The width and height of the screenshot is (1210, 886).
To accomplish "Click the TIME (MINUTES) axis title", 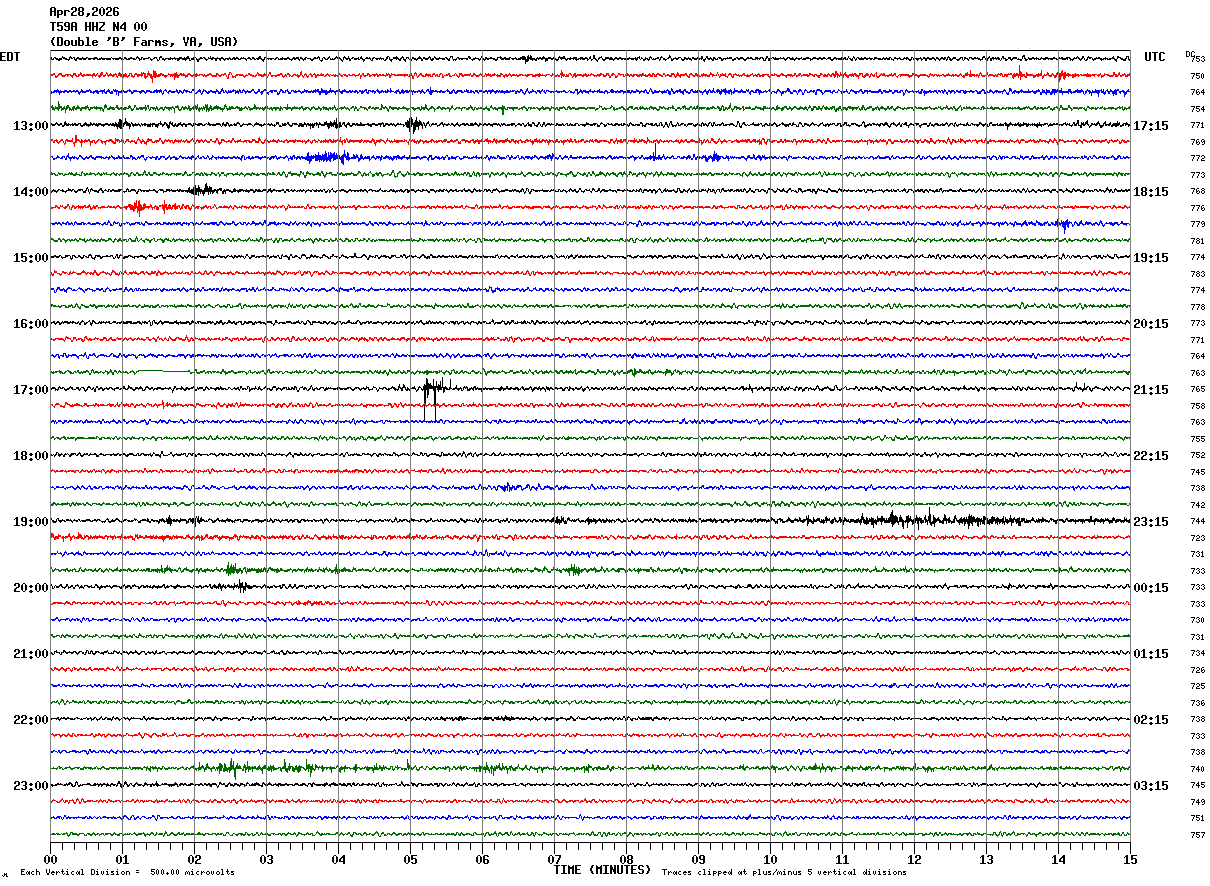I will 602,870.
